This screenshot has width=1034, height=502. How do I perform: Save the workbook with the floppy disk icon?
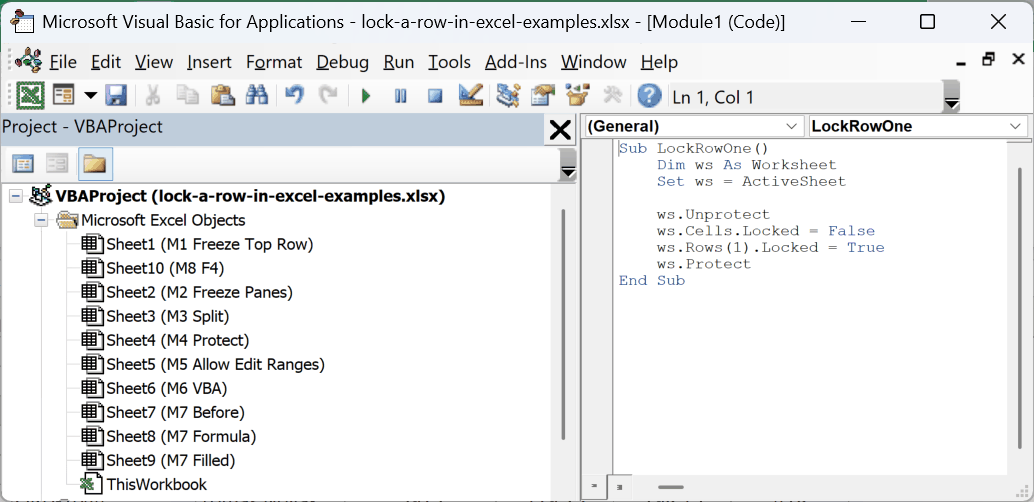[x=116, y=96]
